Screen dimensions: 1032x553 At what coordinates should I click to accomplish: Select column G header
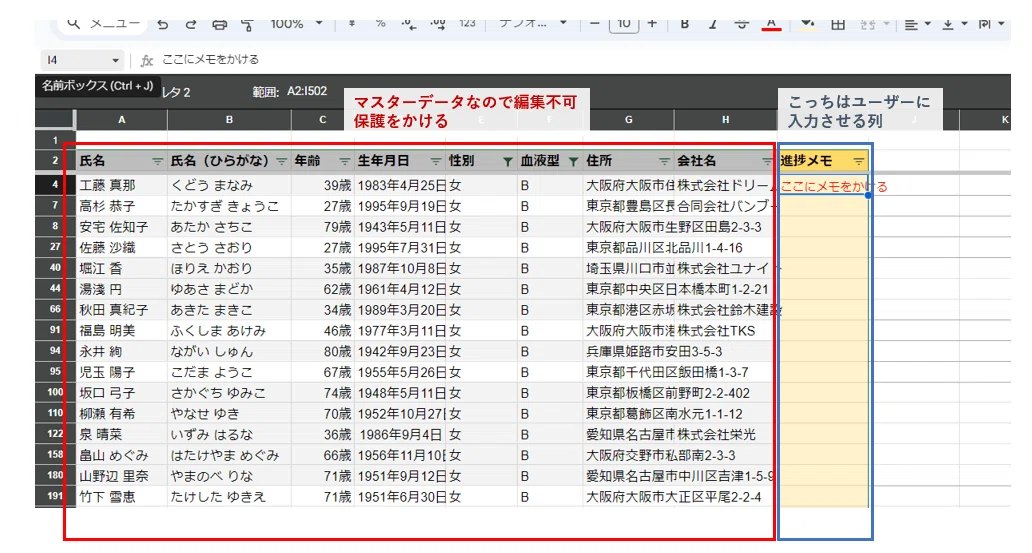(x=629, y=120)
